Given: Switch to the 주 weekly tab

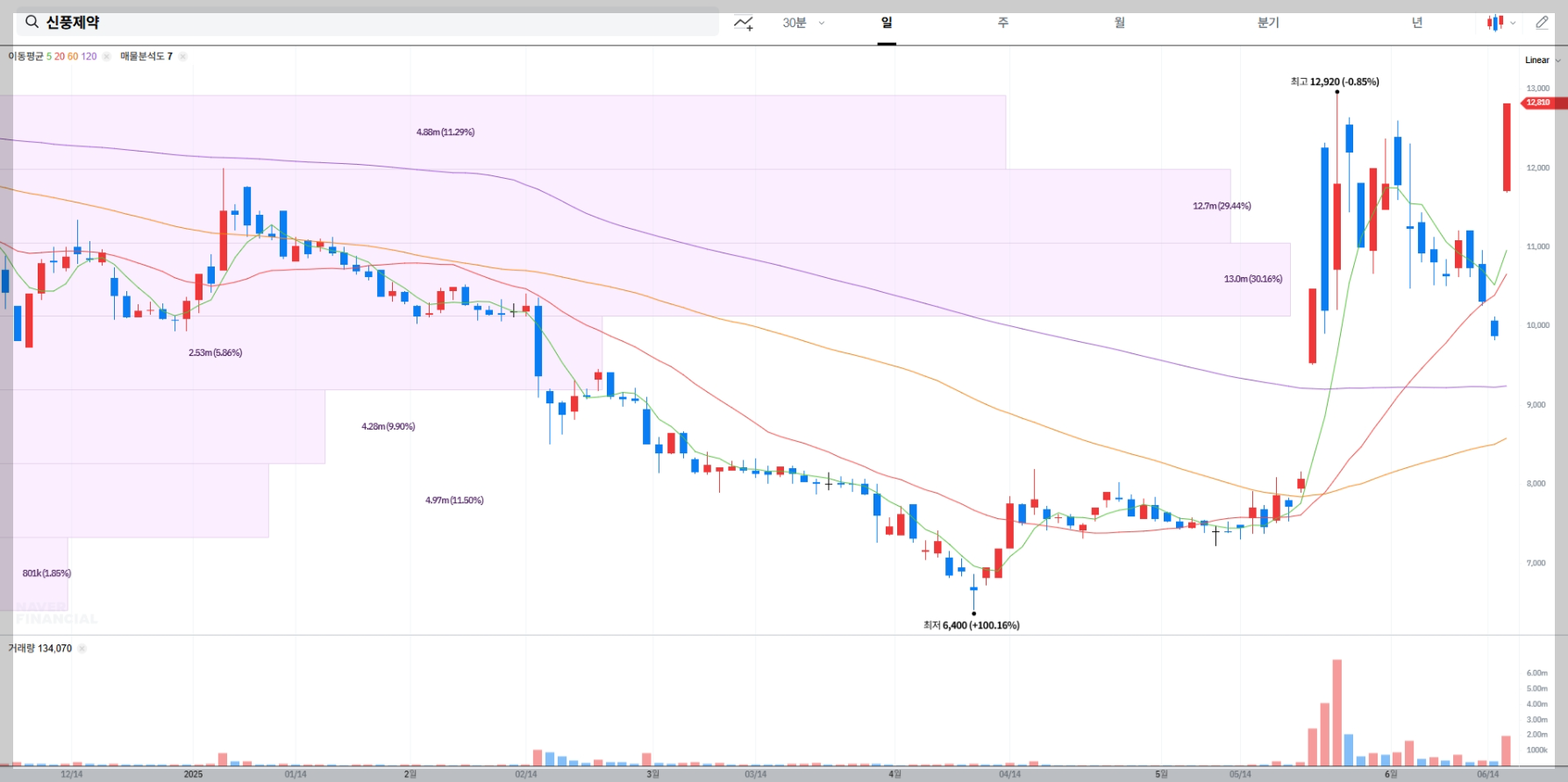Looking at the screenshot, I should (x=1003, y=23).
